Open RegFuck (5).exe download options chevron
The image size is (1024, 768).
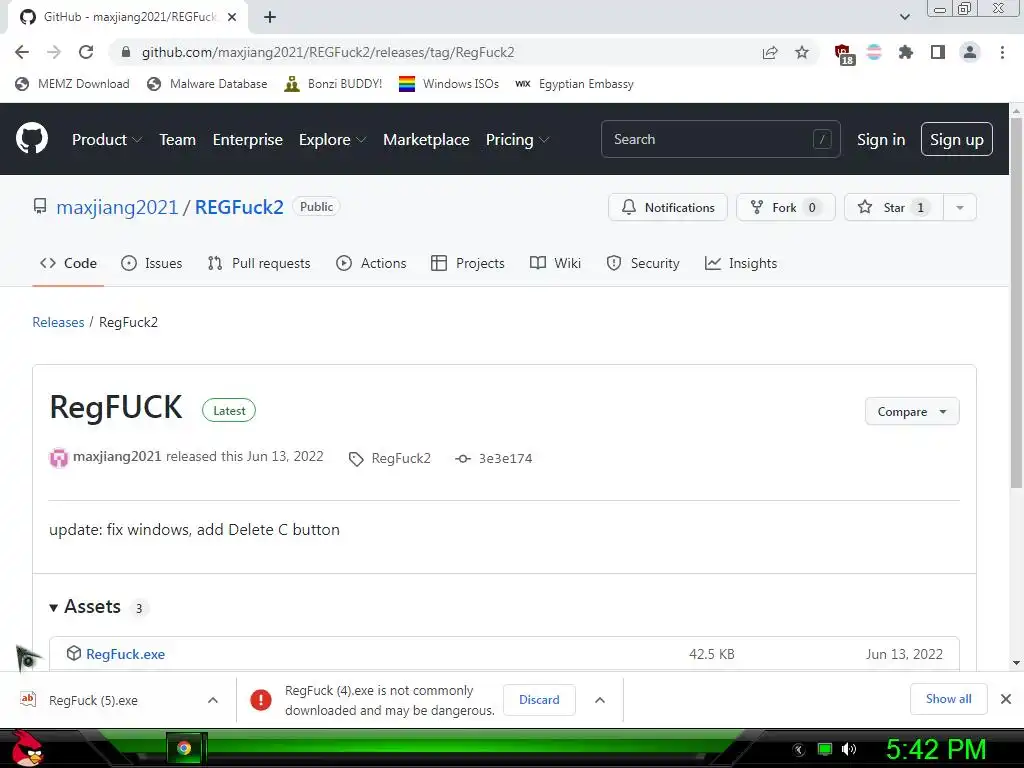click(x=213, y=700)
